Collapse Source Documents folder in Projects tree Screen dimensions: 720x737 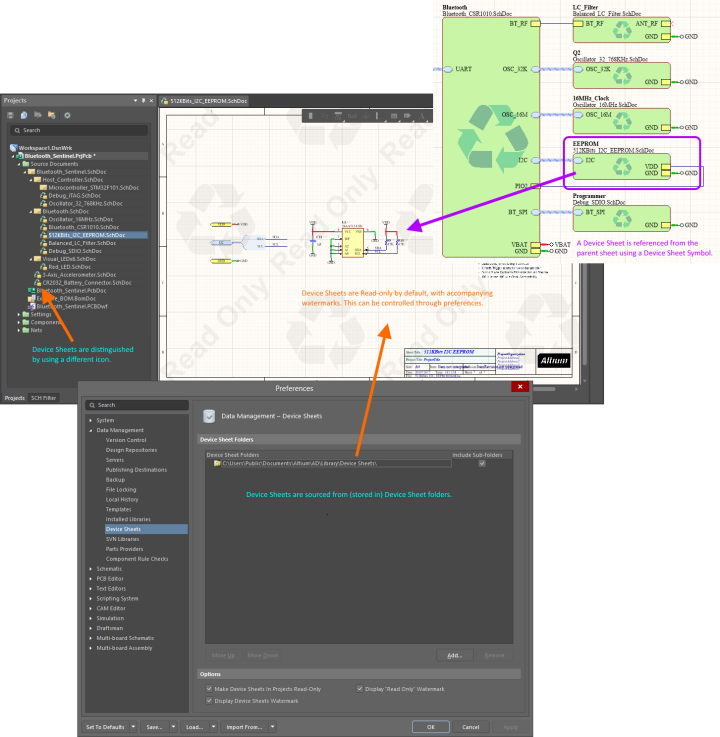[19, 164]
